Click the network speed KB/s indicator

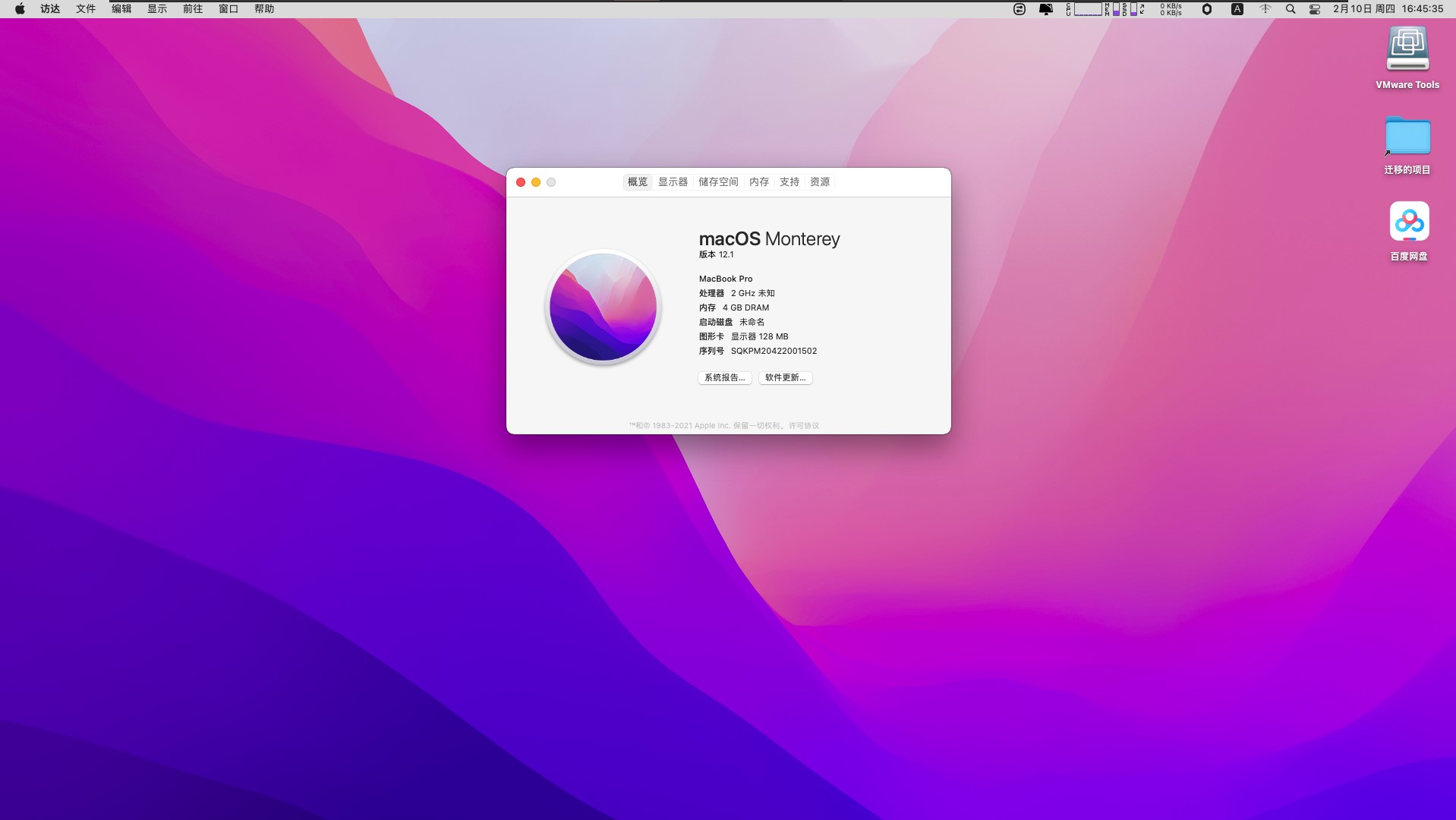[x=1171, y=9]
